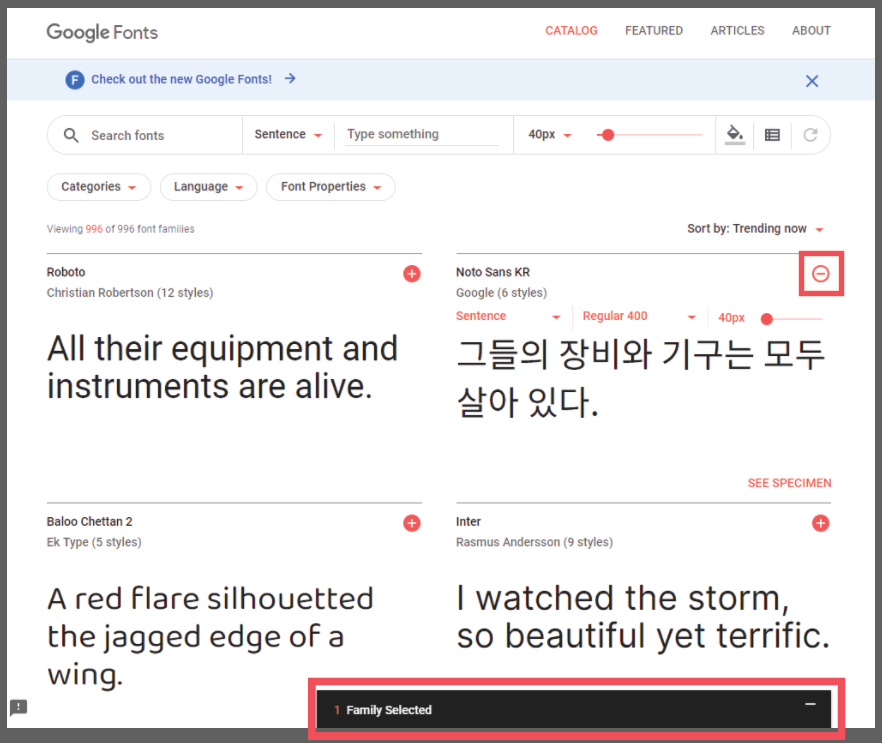Click the Inter font name
This screenshot has width=882, height=743.
pyautogui.click(x=468, y=522)
